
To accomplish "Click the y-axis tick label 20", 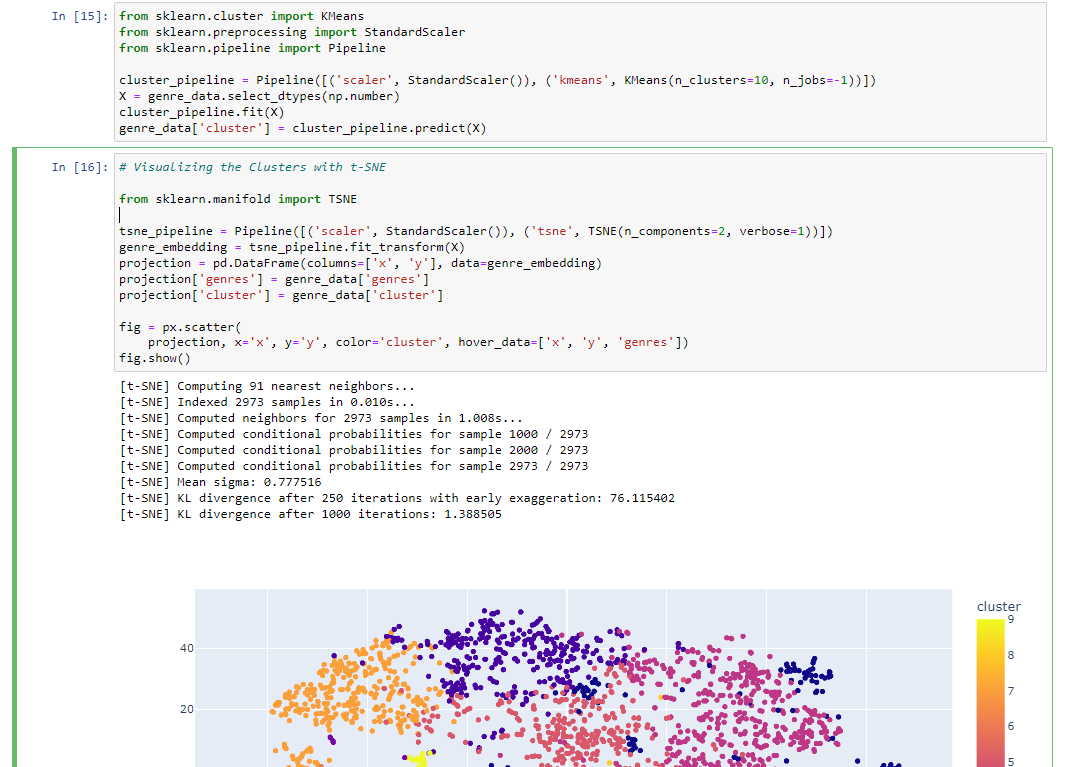I will point(186,709).
